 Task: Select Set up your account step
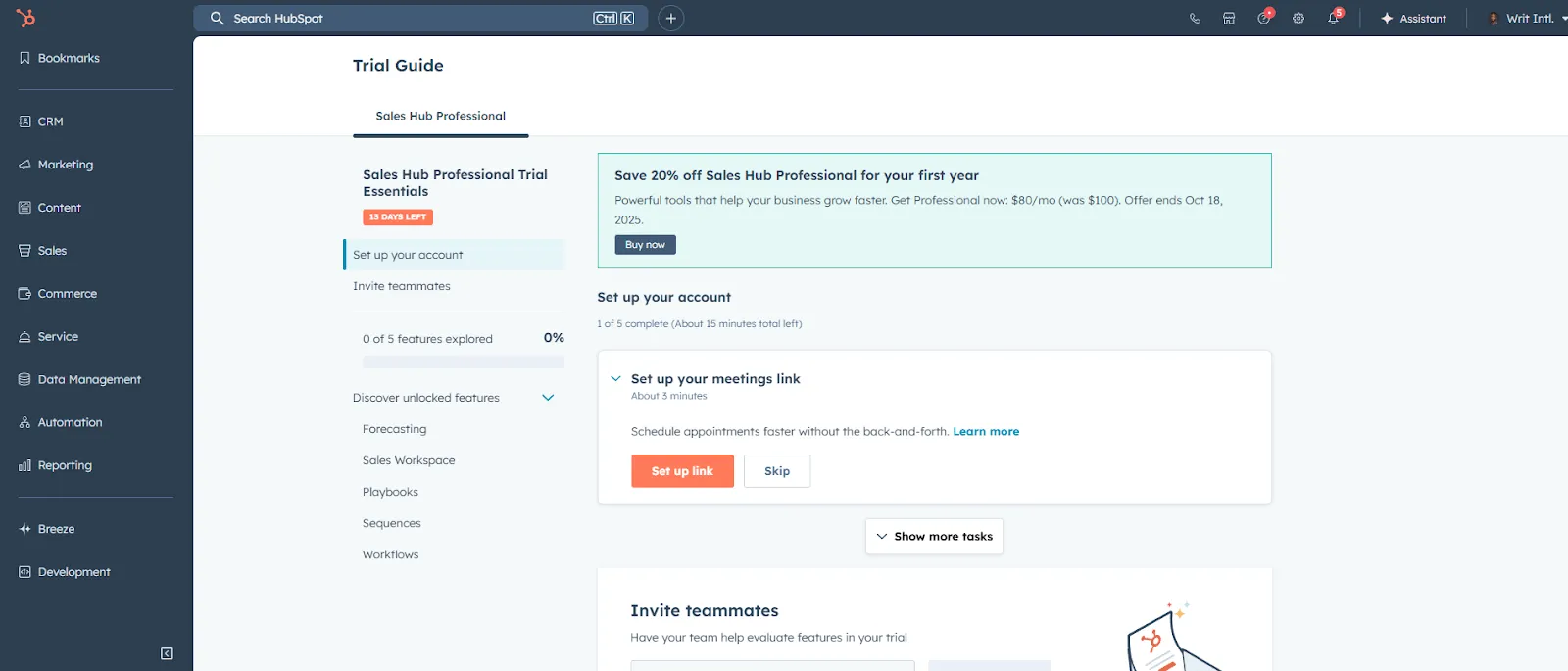[454, 255]
